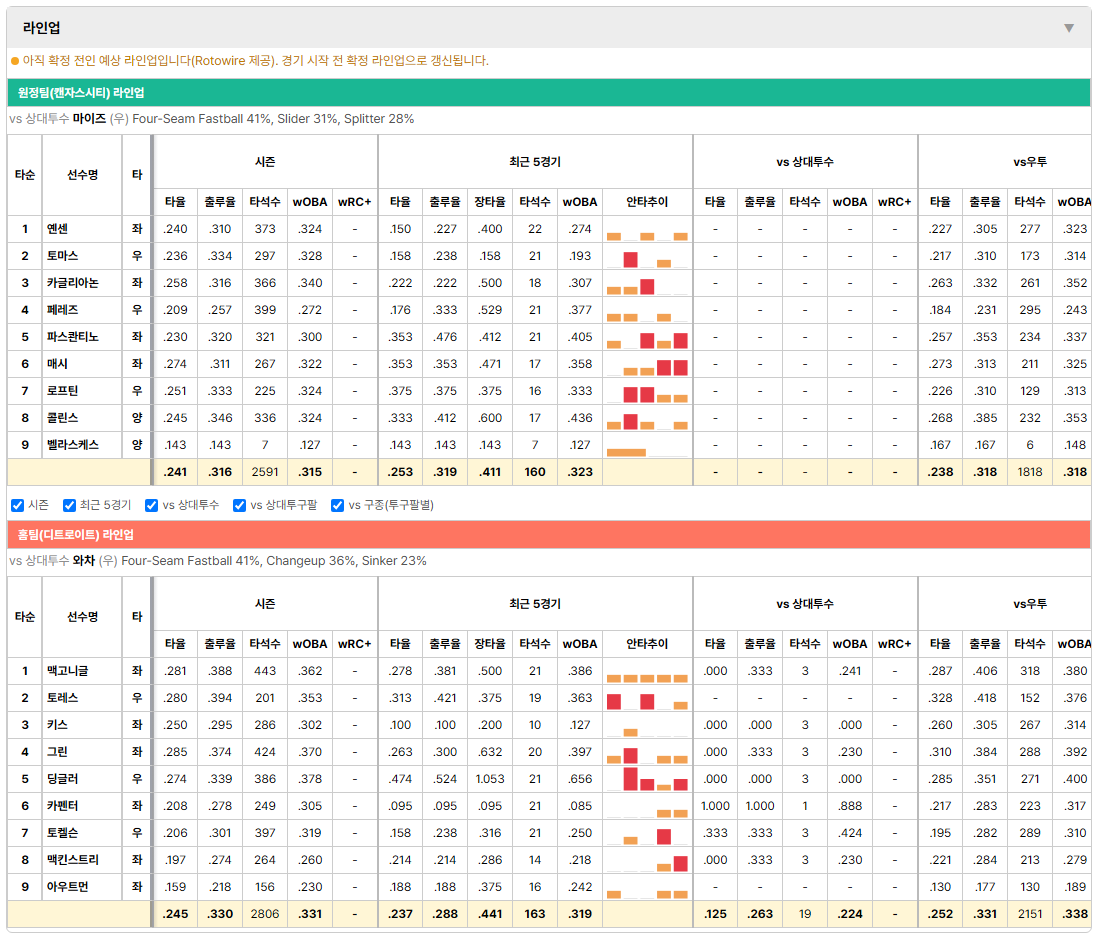The image size is (1098, 939).
Task: Select player name 옌센 in the away lineup
Action: click(x=57, y=229)
